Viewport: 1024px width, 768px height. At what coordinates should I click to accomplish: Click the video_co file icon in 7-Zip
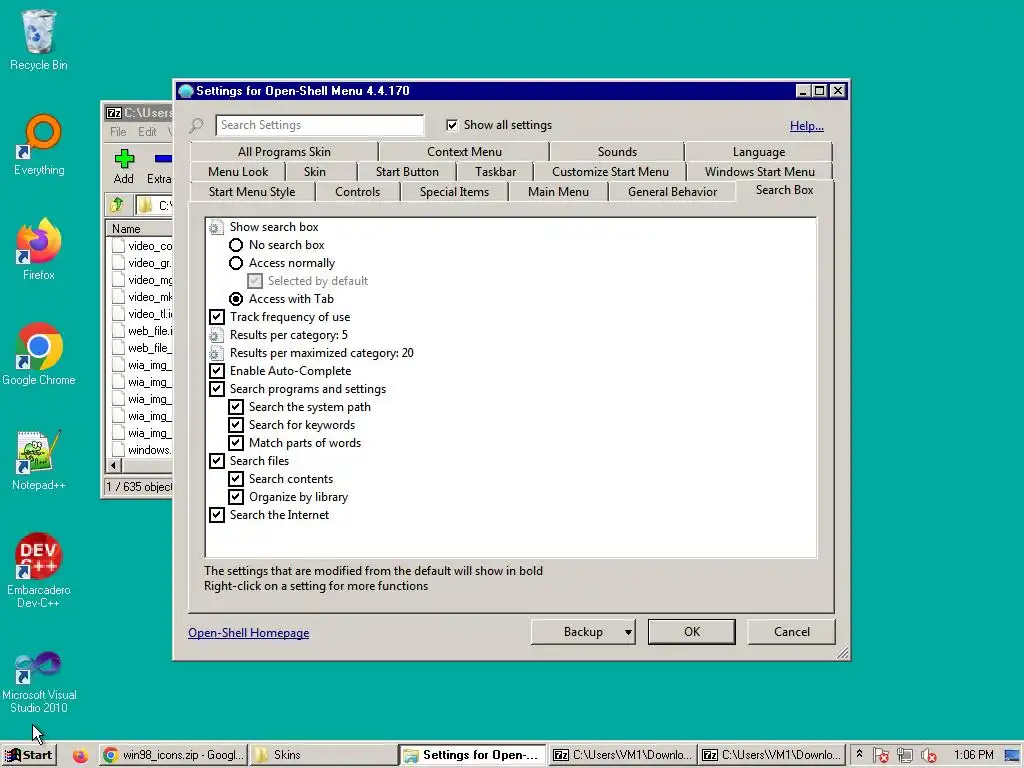pyautogui.click(x=118, y=246)
